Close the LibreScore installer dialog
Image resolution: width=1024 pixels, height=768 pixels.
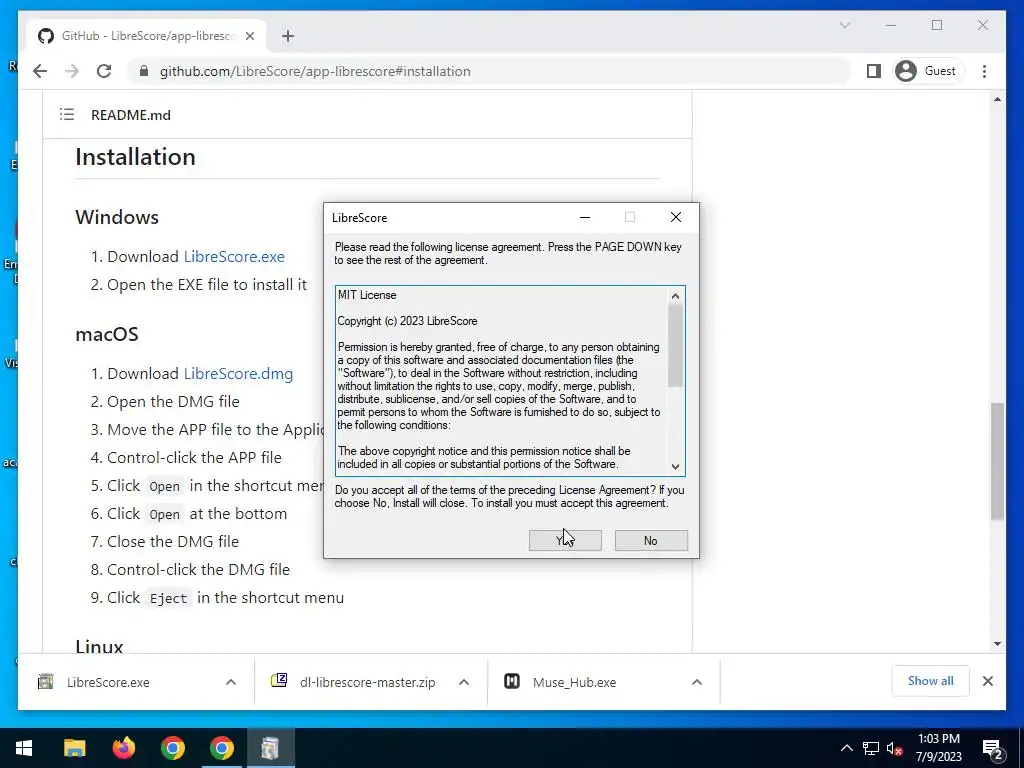pos(676,217)
